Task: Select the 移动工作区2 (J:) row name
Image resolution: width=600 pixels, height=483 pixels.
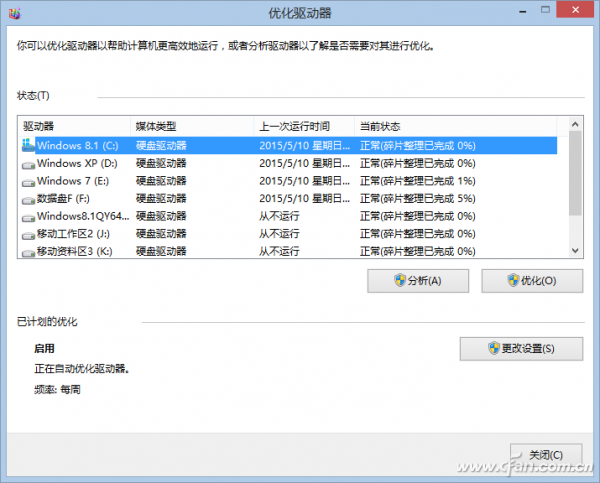Action: tap(73, 234)
